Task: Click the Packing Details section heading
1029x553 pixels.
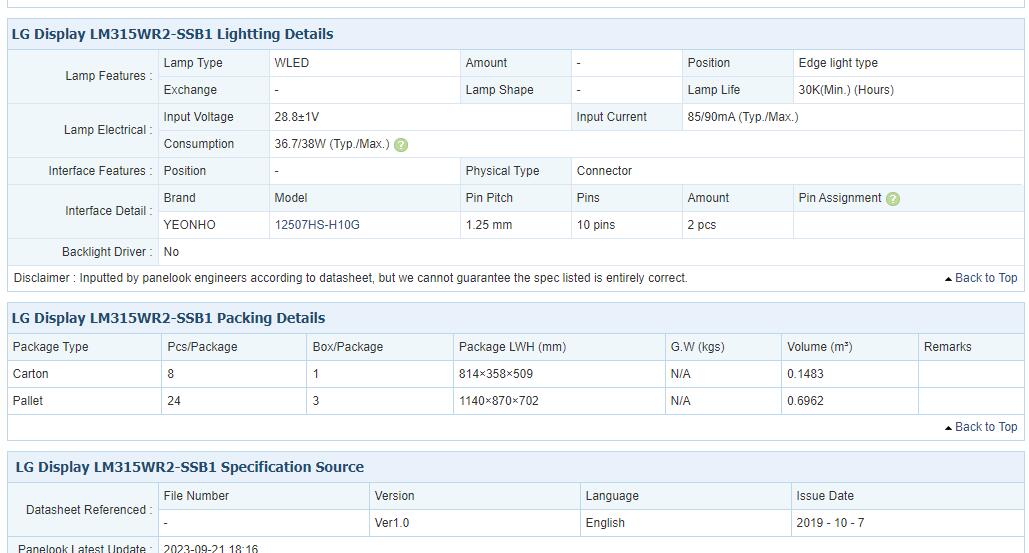Action: pos(169,318)
